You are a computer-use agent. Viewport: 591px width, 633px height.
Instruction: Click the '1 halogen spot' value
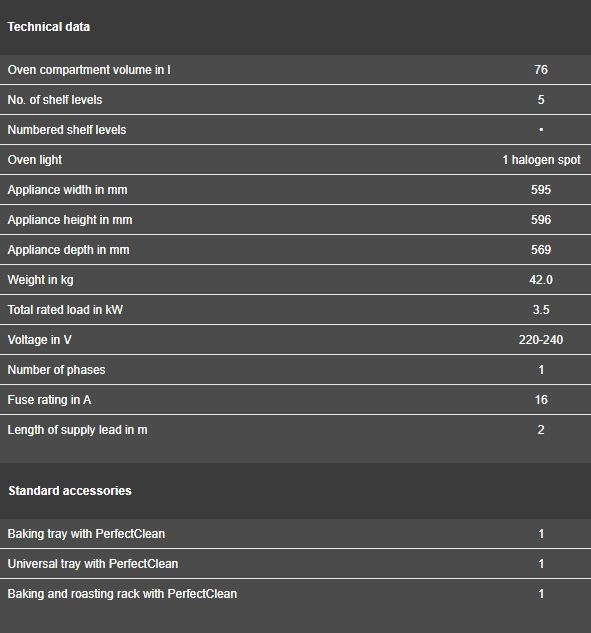pyautogui.click(x=541, y=159)
